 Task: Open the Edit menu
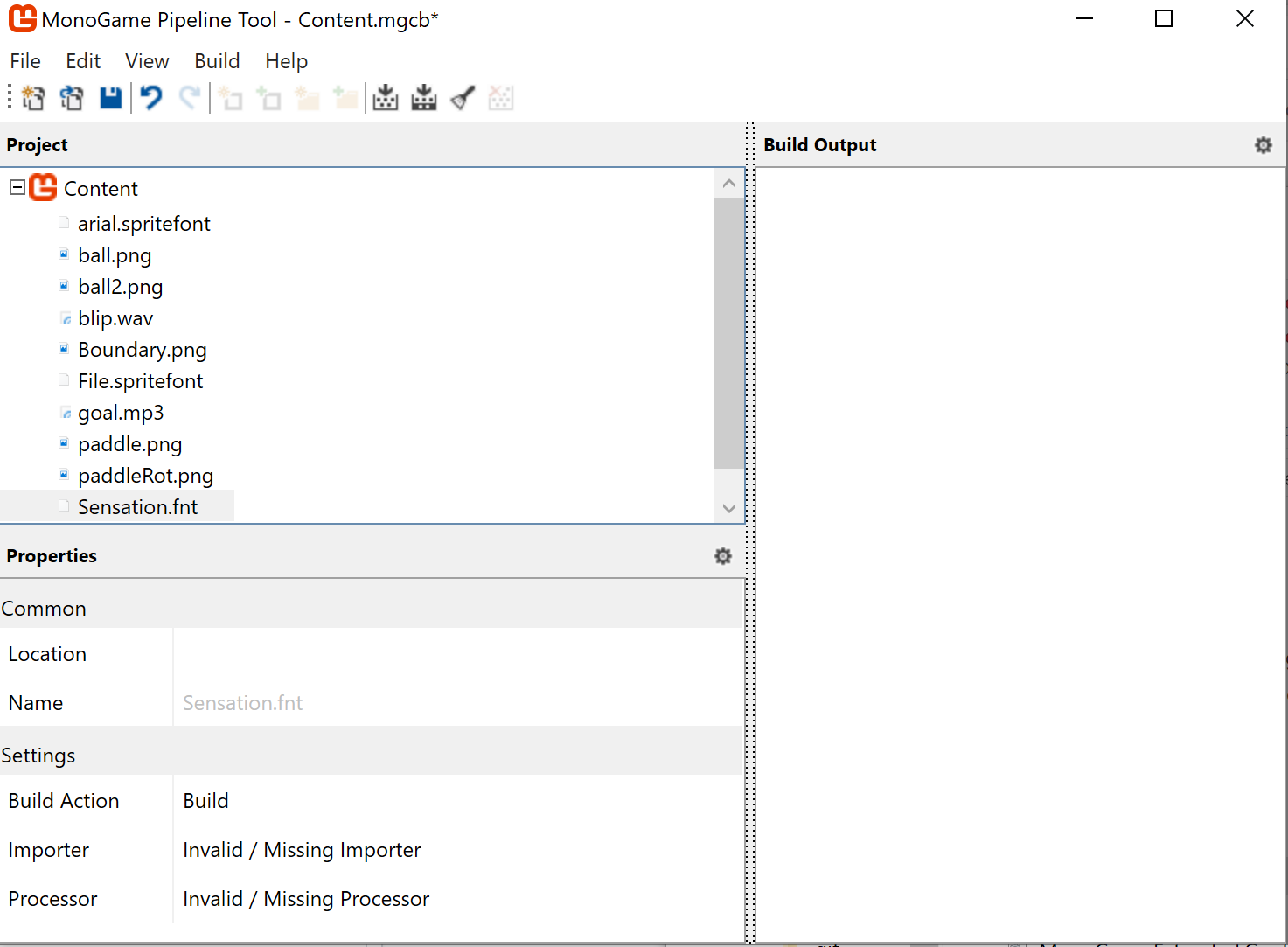click(82, 61)
